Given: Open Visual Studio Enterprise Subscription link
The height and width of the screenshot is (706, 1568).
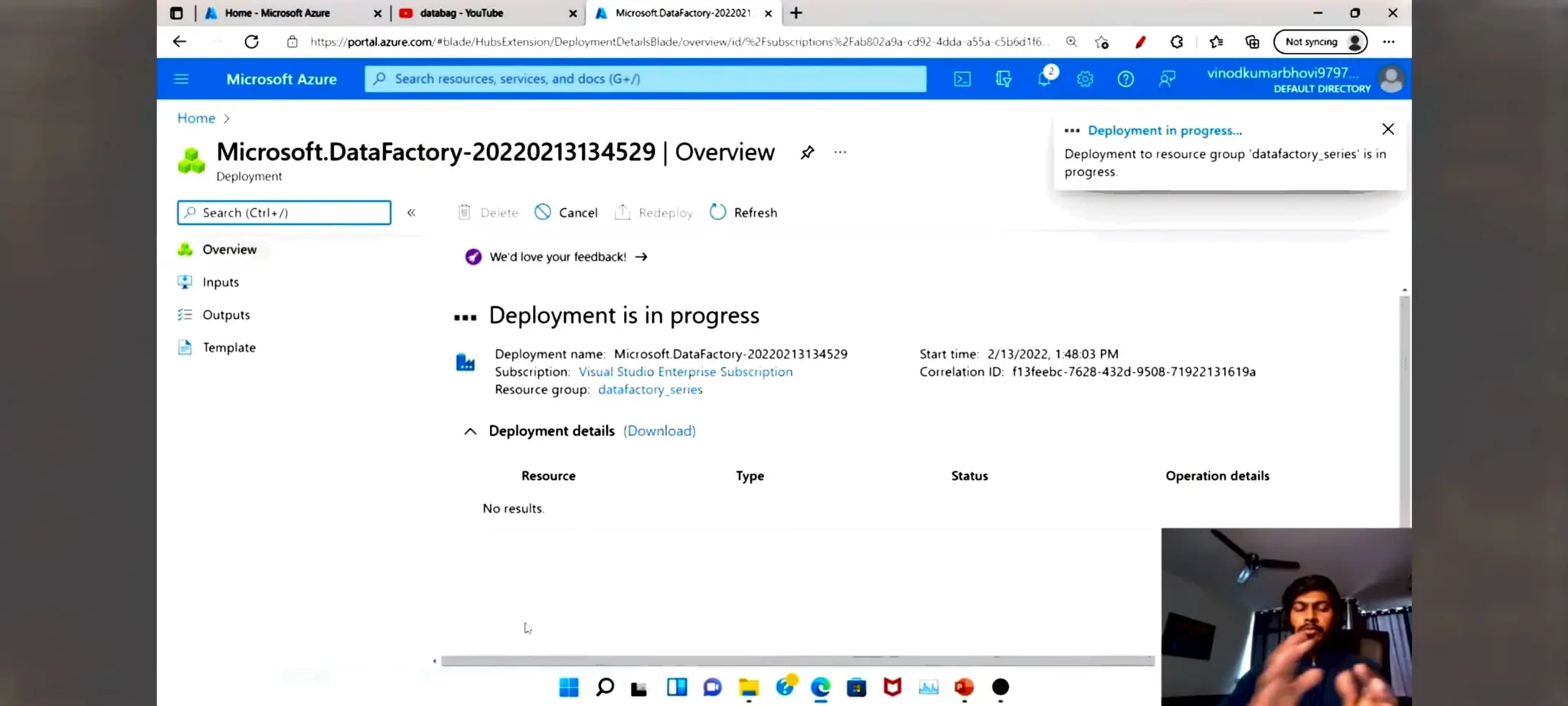Looking at the screenshot, I should point(685,371).
